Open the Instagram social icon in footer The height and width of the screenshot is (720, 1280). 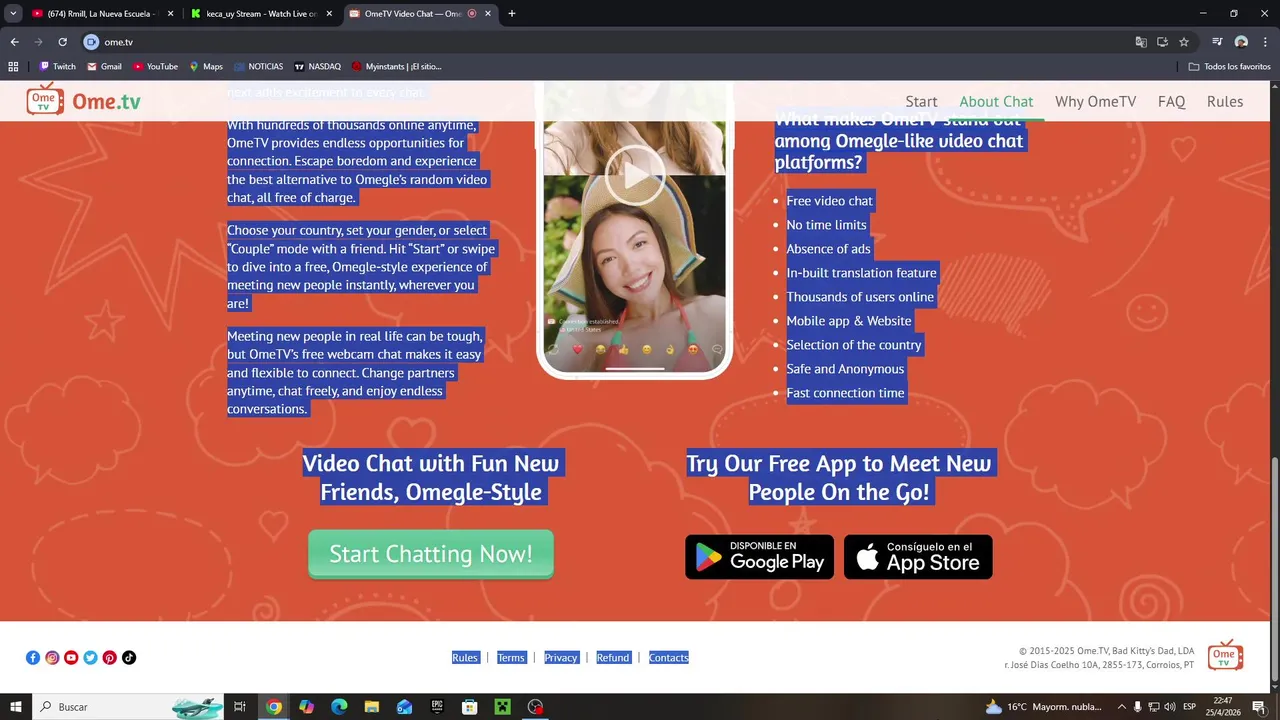tap(52, 657)
